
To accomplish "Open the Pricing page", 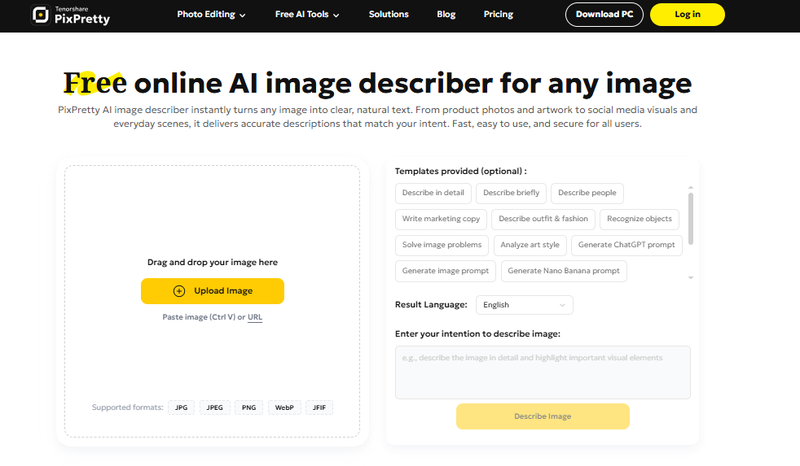I will 498,14.
